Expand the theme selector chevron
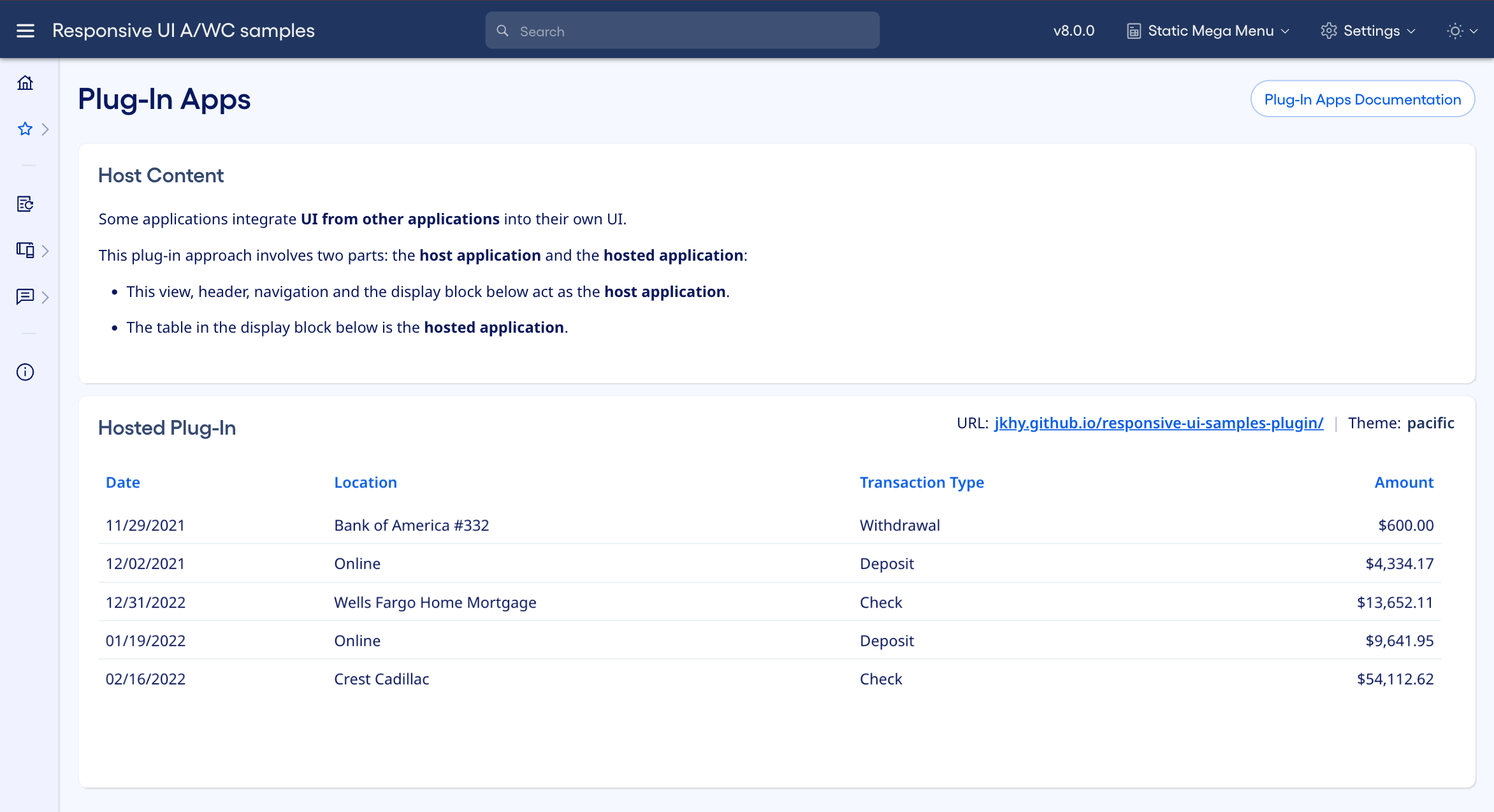This screenshot has width=1494, height=812. [x=1475, y=31]
